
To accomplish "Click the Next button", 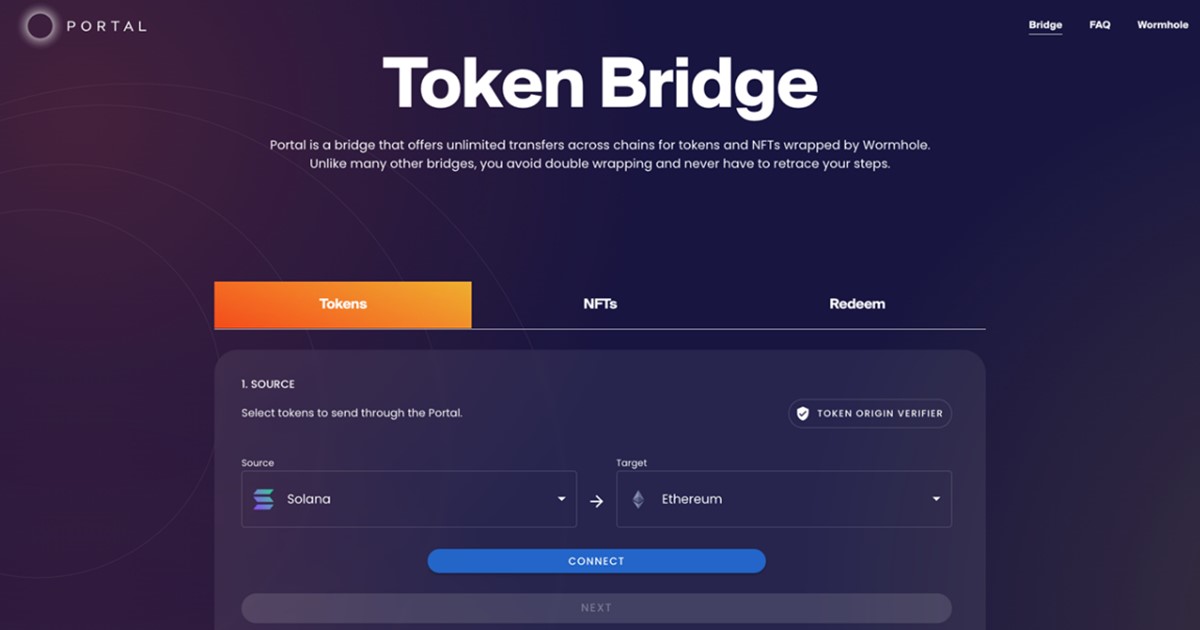I will click(x=596, y=608).
